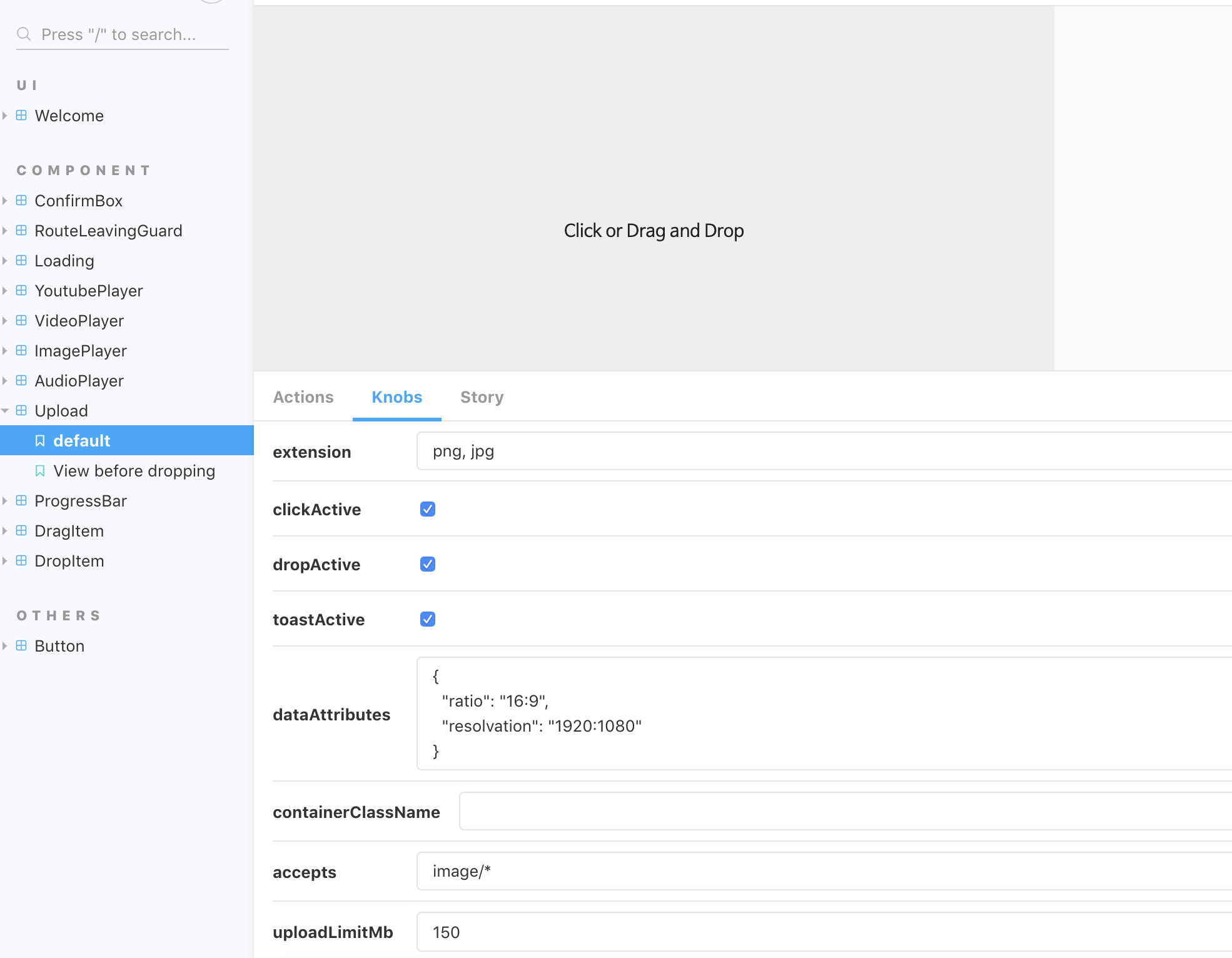Click the uploadLimitMb value field
The image size is (1232, 958).
coord(824,932)
